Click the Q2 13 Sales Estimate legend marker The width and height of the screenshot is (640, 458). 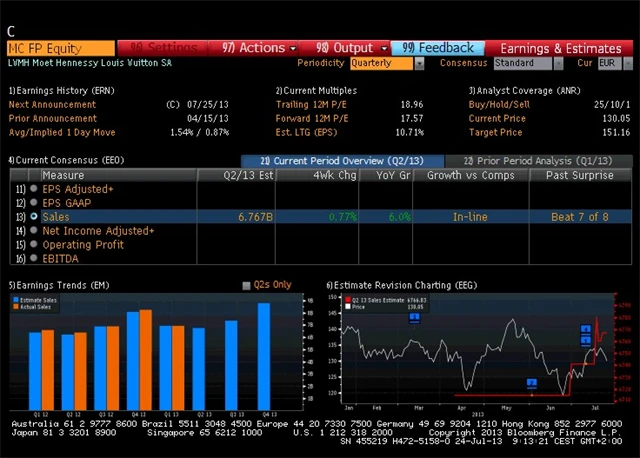click(347, 299)
